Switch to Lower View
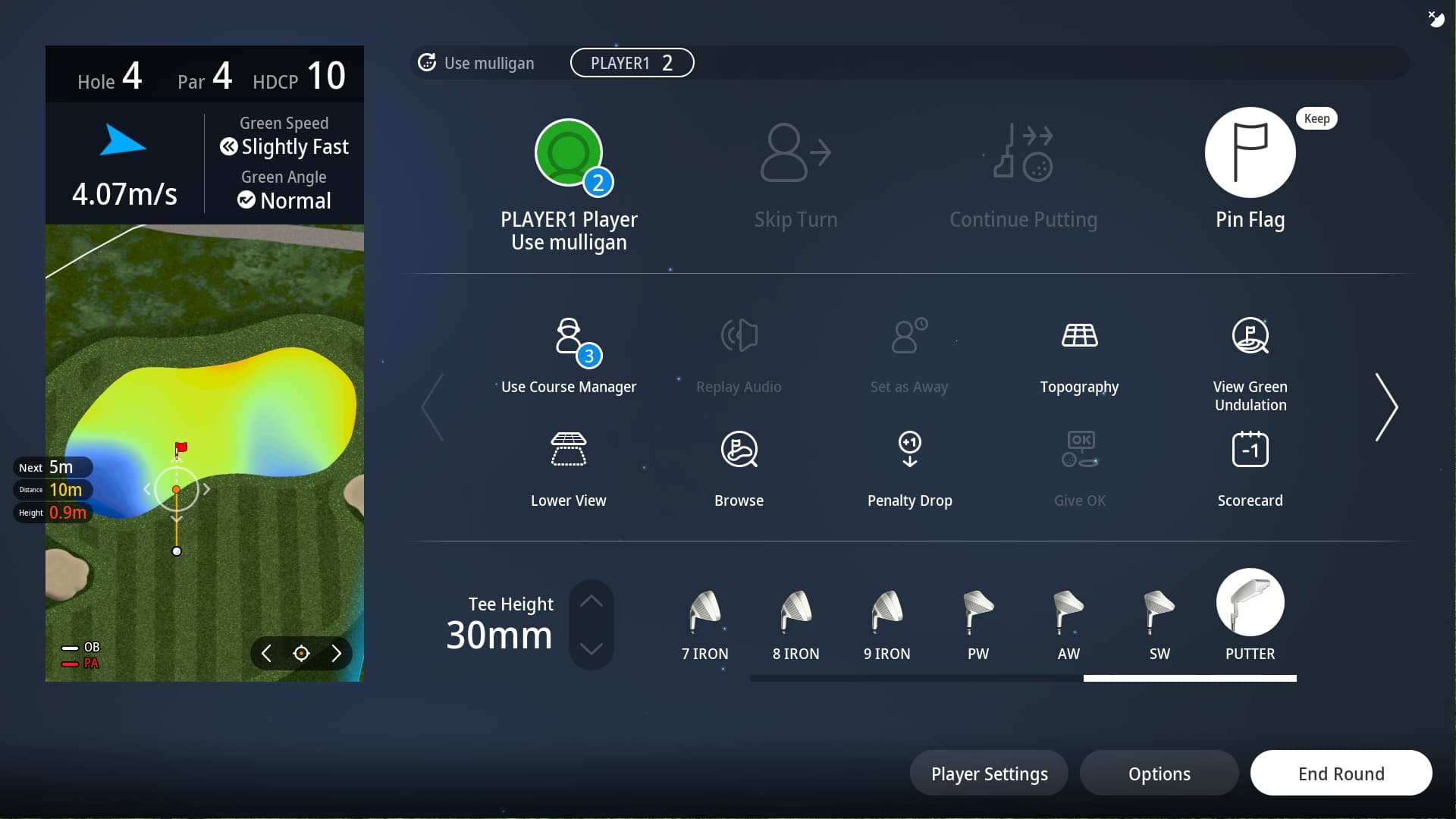This screenshot has width=1456, height=819. click(568, 450)
